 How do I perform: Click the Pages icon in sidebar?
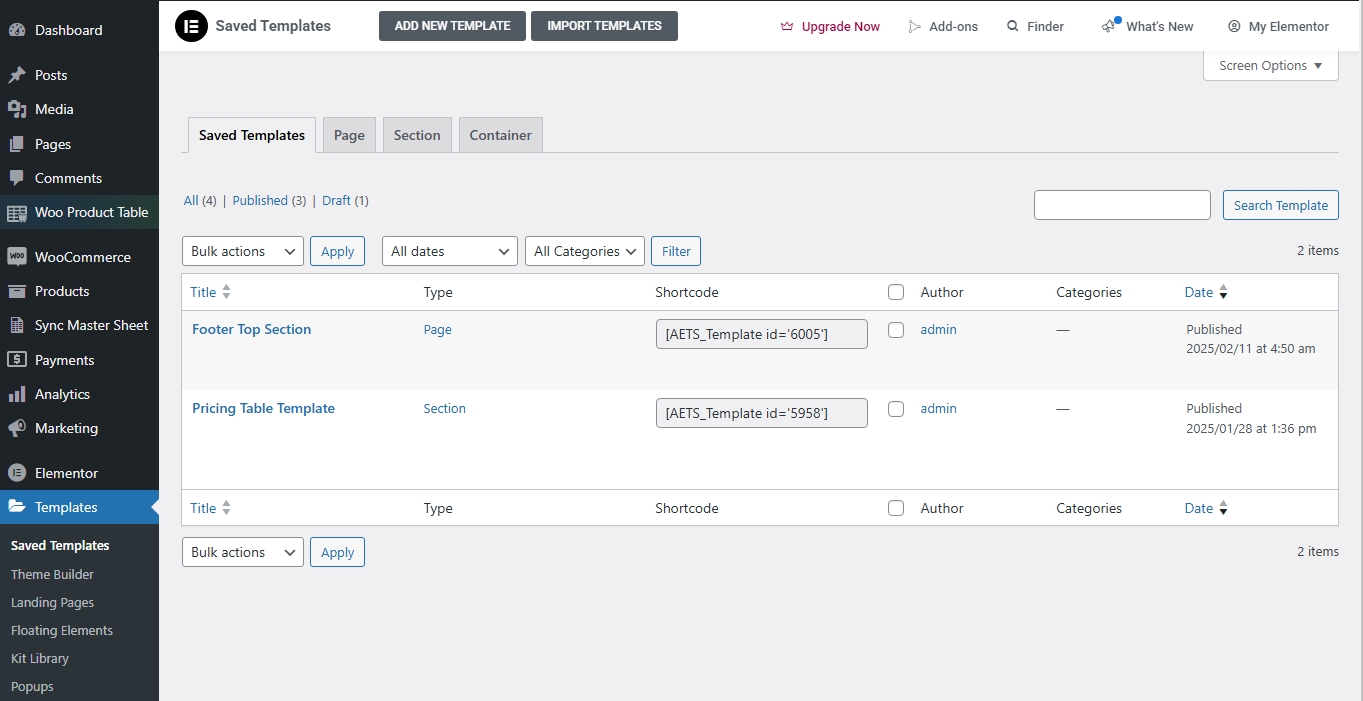(16, 144)
